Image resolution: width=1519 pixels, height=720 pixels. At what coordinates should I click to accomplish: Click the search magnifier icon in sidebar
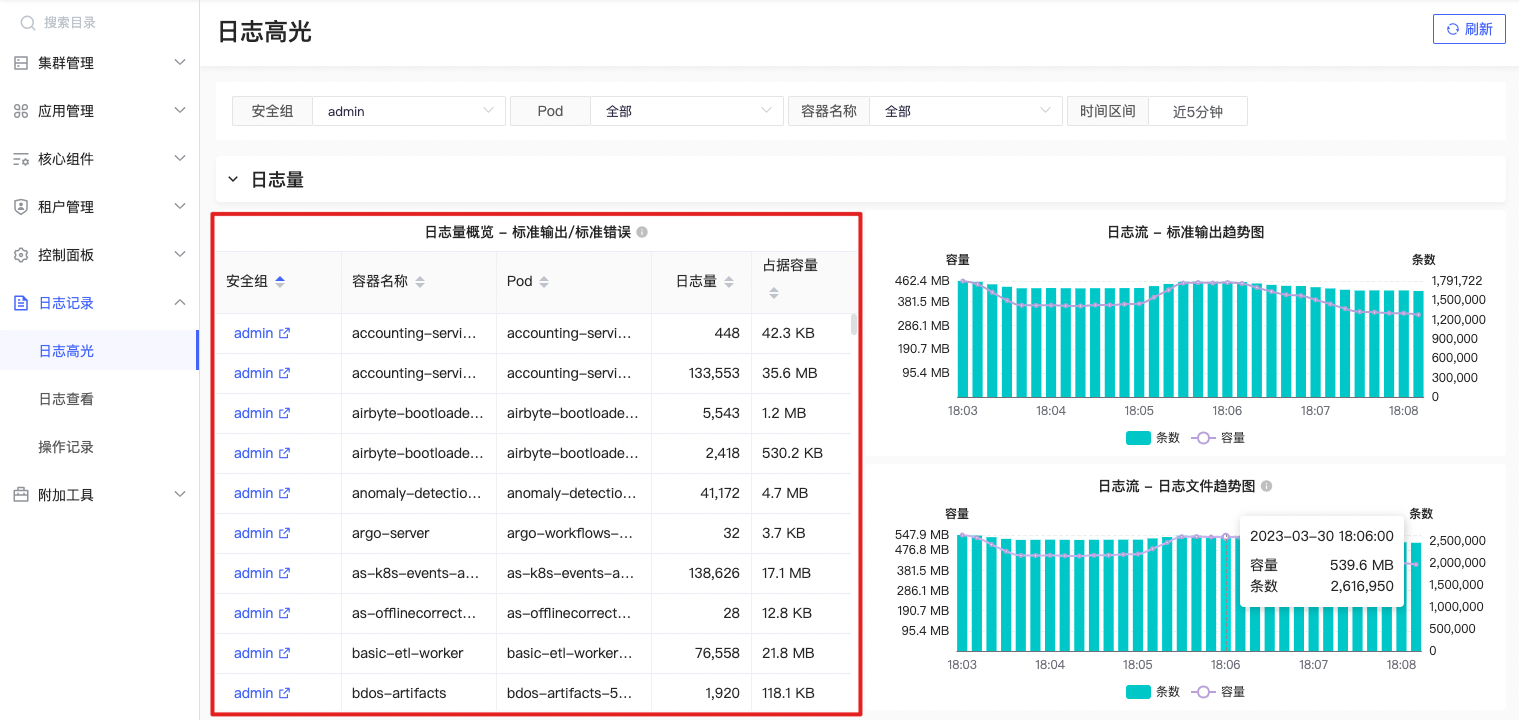(28, 22)
